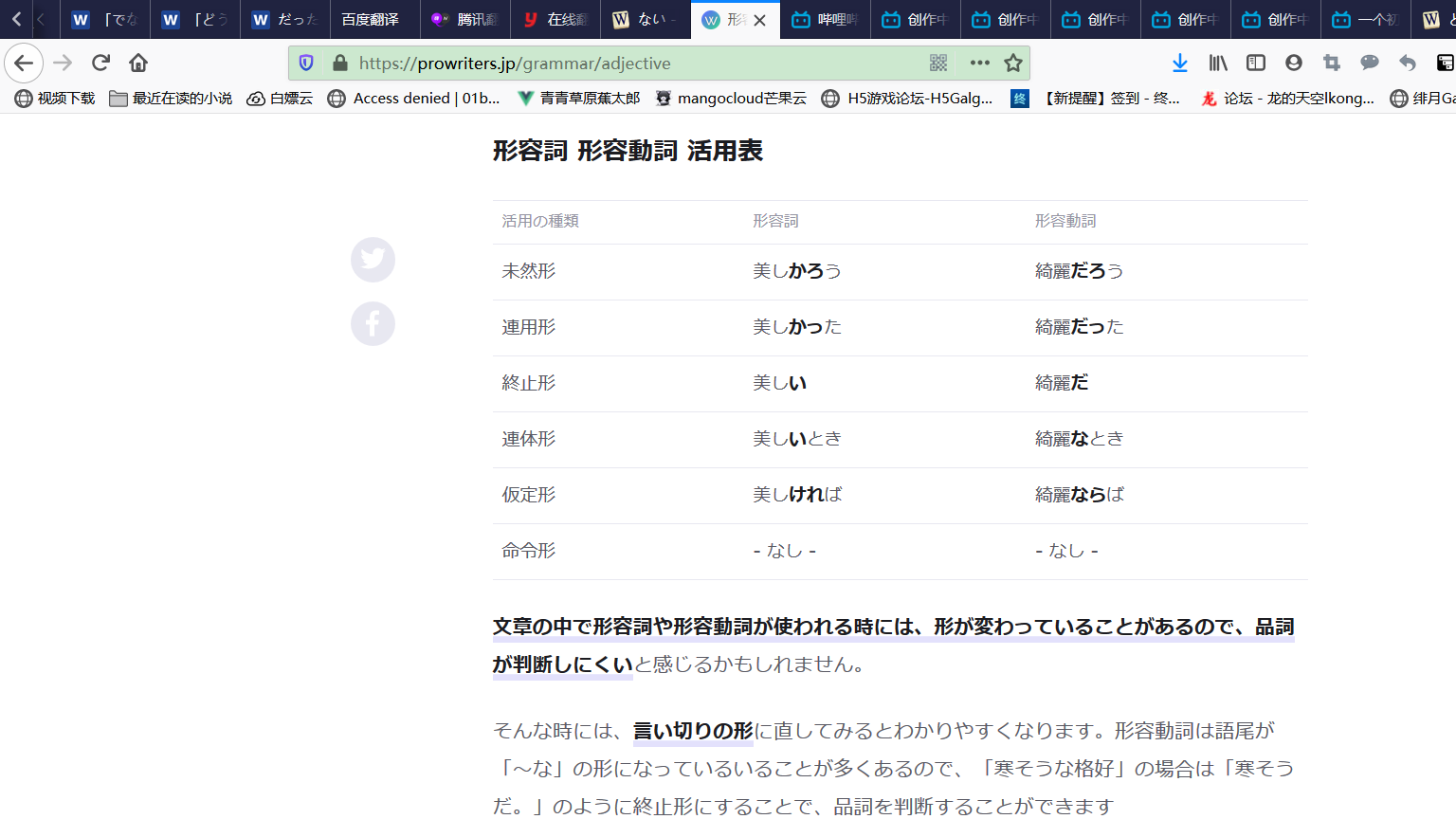Image resolution: width=1456 pixels, height=819 pixels.
Task: Toggle the sidebar view icon
Action: tap(1256, 64)
